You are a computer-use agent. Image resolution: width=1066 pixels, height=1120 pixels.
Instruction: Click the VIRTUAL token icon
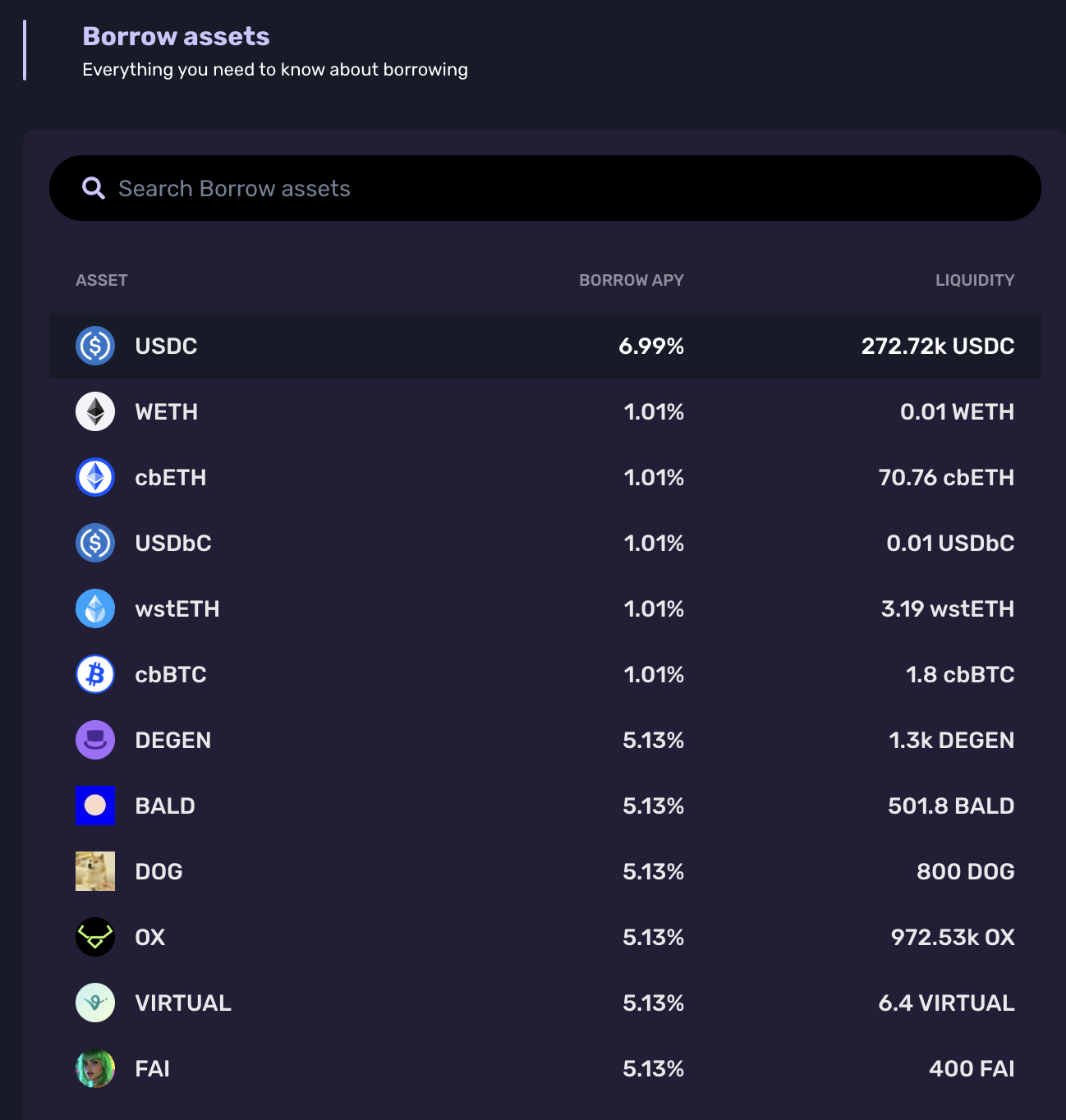[95, 1003]
